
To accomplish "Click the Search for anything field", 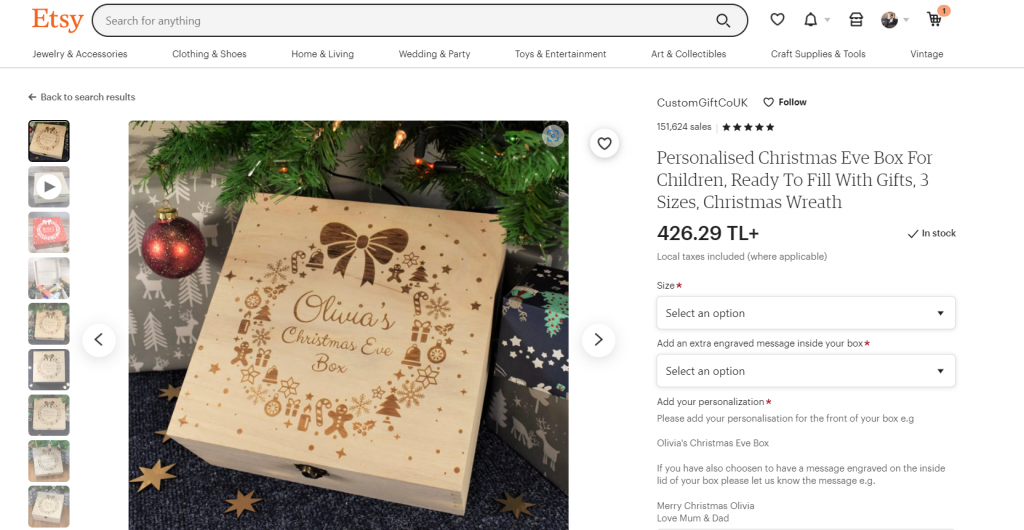I will tap(405, 20).
